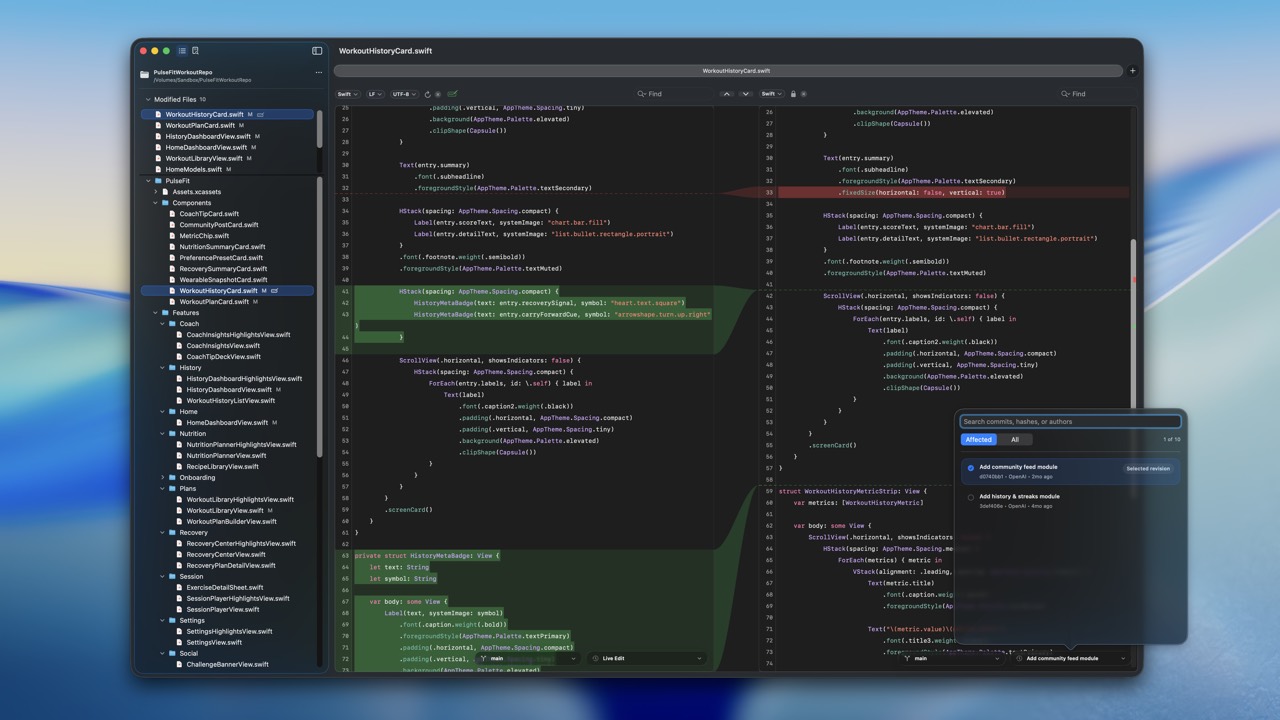Click the green checkmark edit icon
This screenshot has width=1280, height=720.
tap(452, 94)
